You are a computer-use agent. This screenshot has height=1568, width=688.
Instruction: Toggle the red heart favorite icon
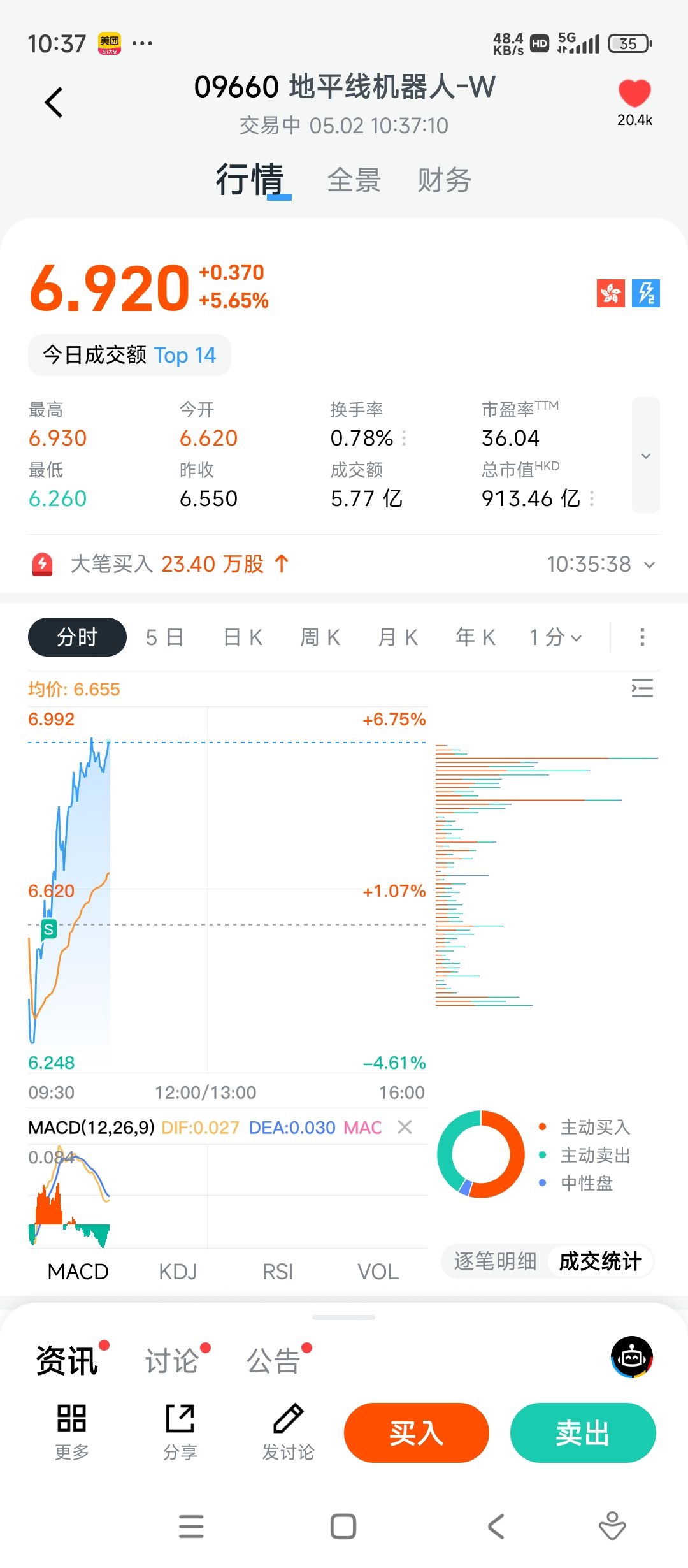(634, 94)
